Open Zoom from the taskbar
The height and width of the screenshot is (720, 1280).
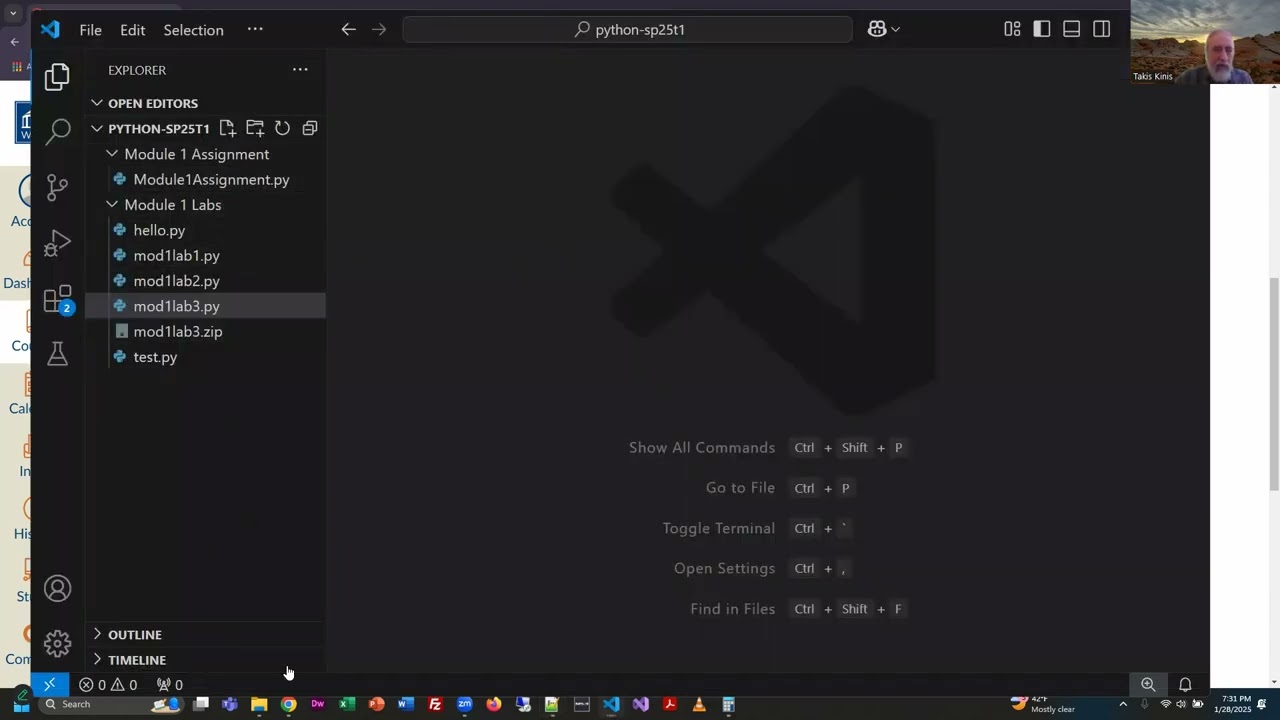464,705
